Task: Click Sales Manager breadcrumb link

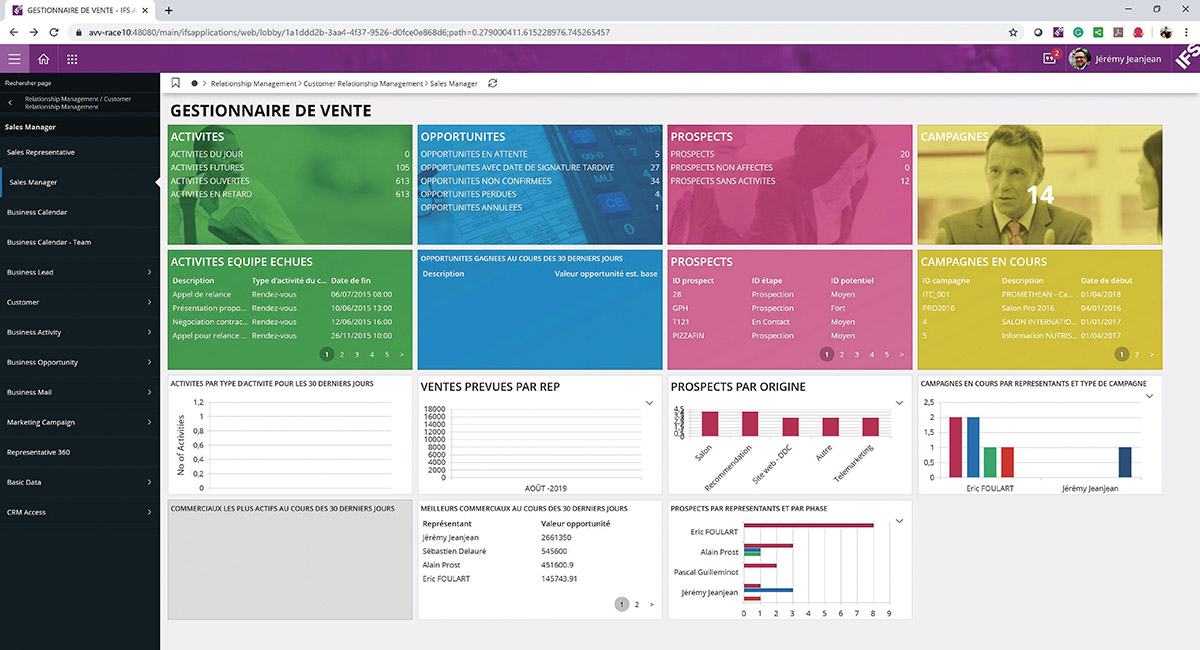Action: (454, 83)
